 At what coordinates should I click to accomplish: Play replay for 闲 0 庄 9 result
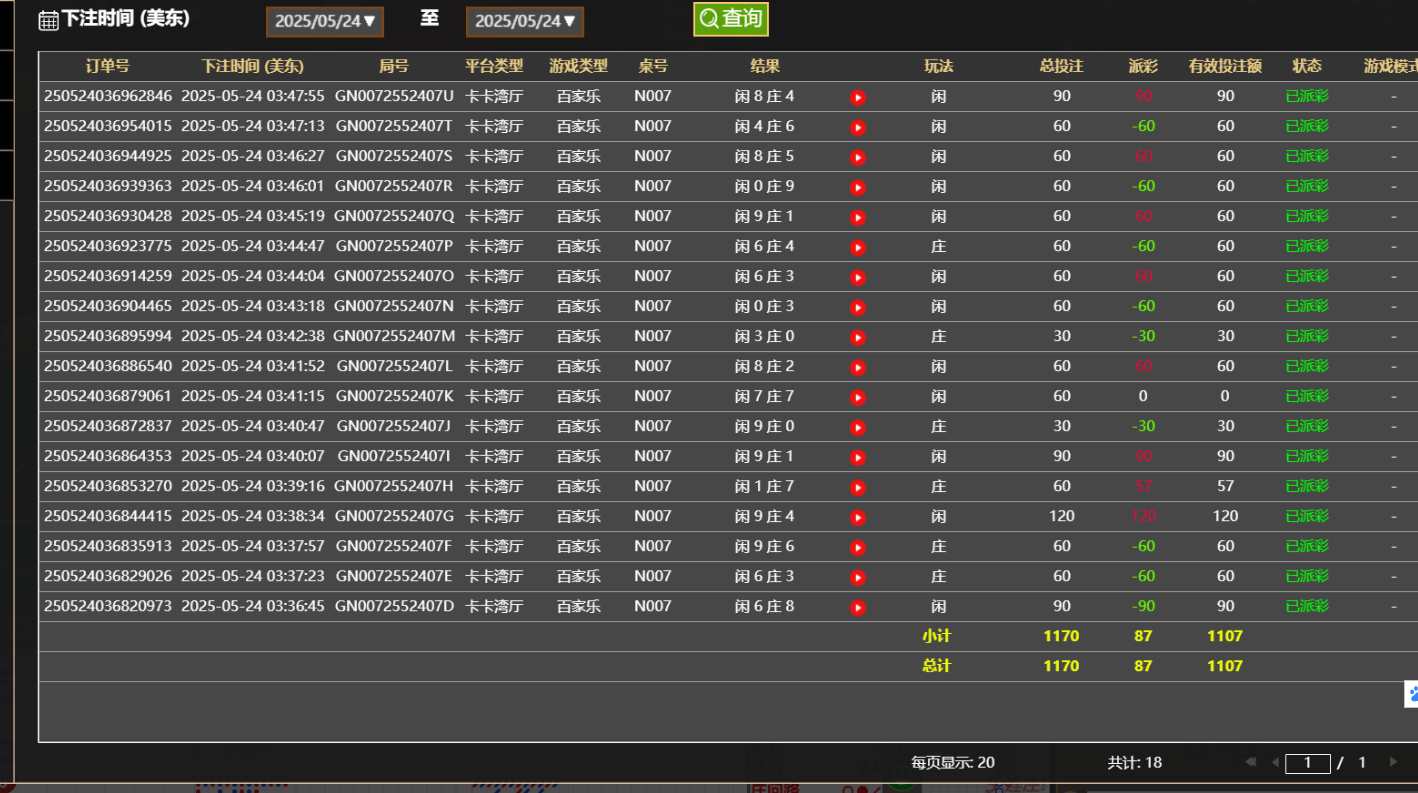pos(857,186)
